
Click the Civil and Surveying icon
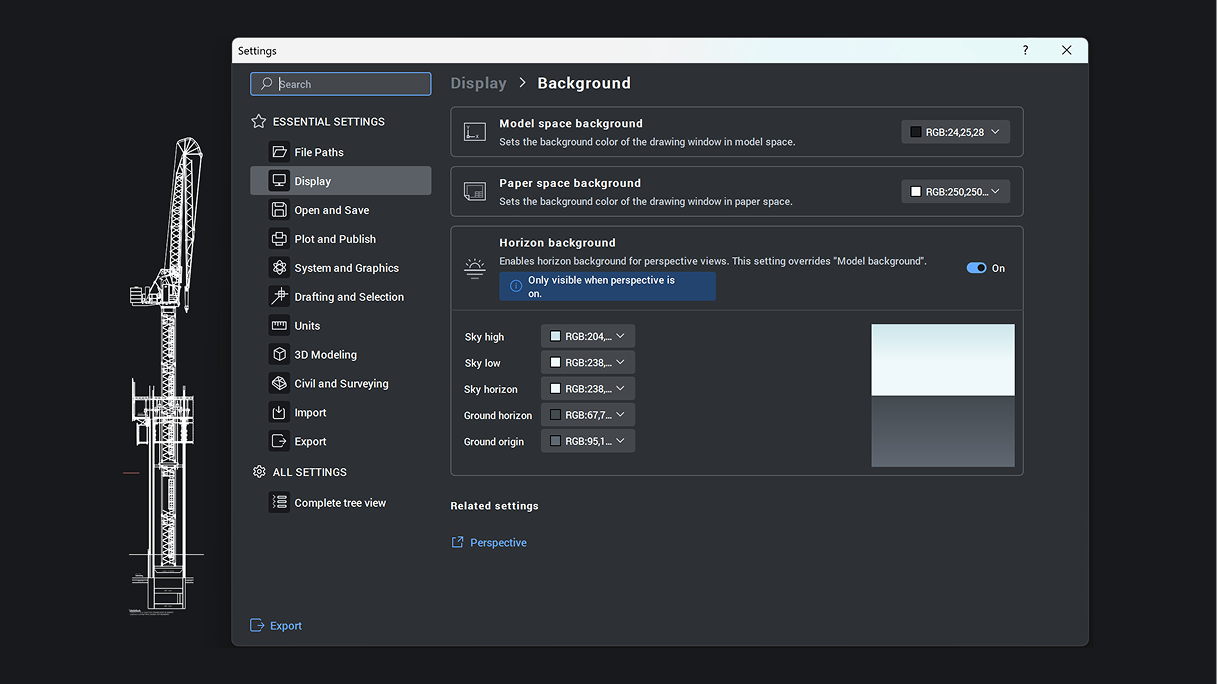coord(279,384)
